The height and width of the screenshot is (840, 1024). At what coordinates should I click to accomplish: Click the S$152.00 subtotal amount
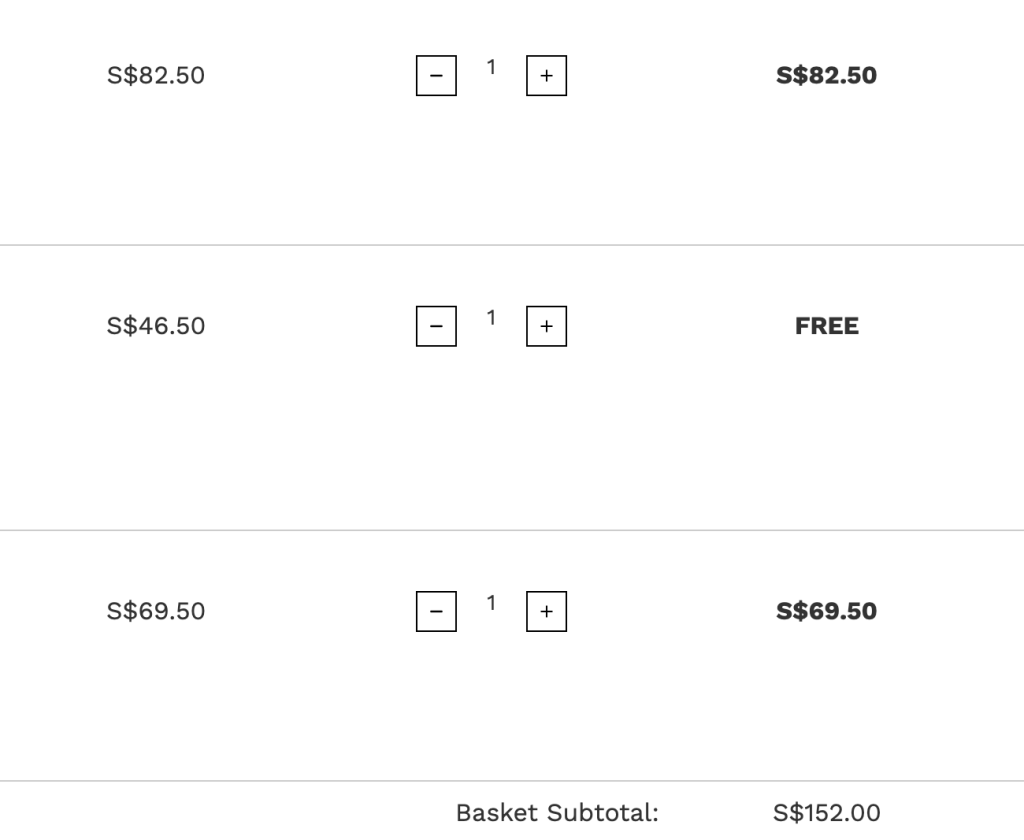[827, 813]
